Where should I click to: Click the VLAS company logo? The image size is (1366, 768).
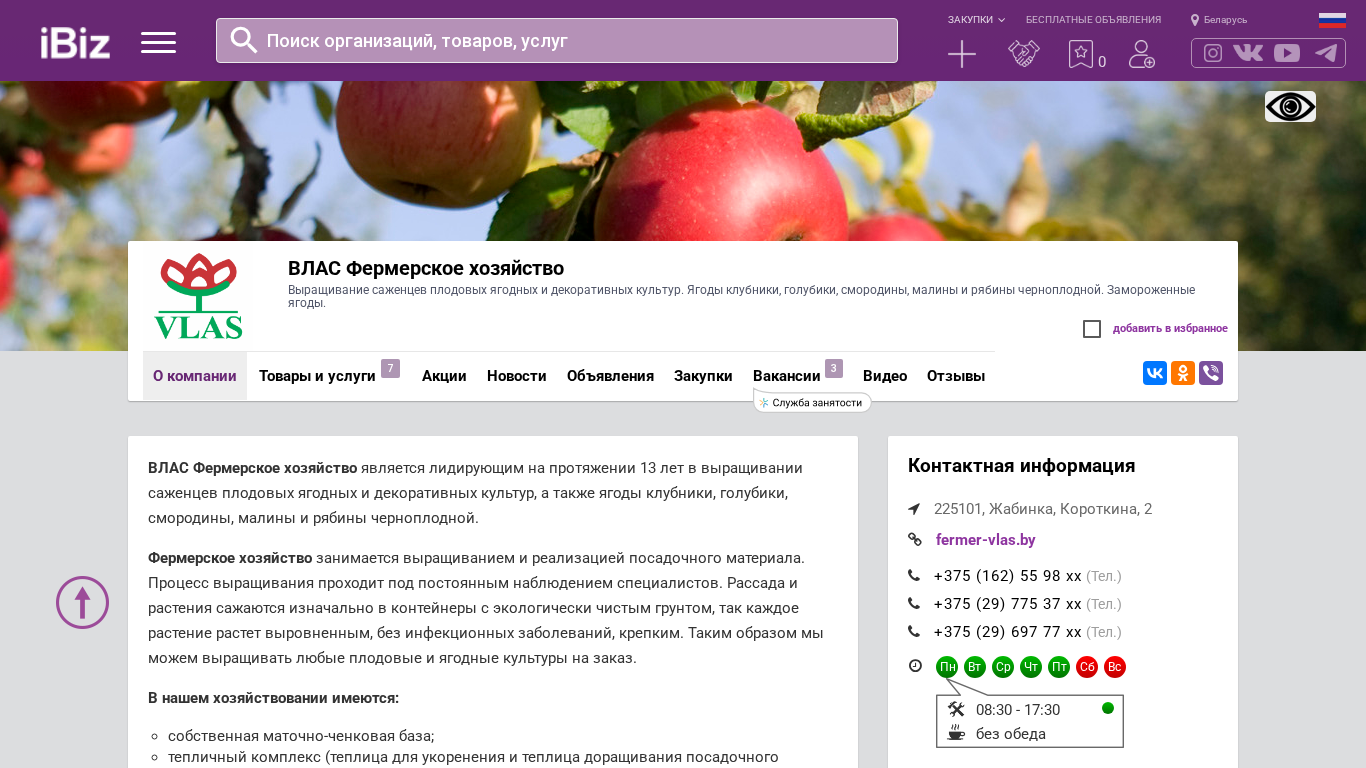pyautogui.click(x=198, y=296)
